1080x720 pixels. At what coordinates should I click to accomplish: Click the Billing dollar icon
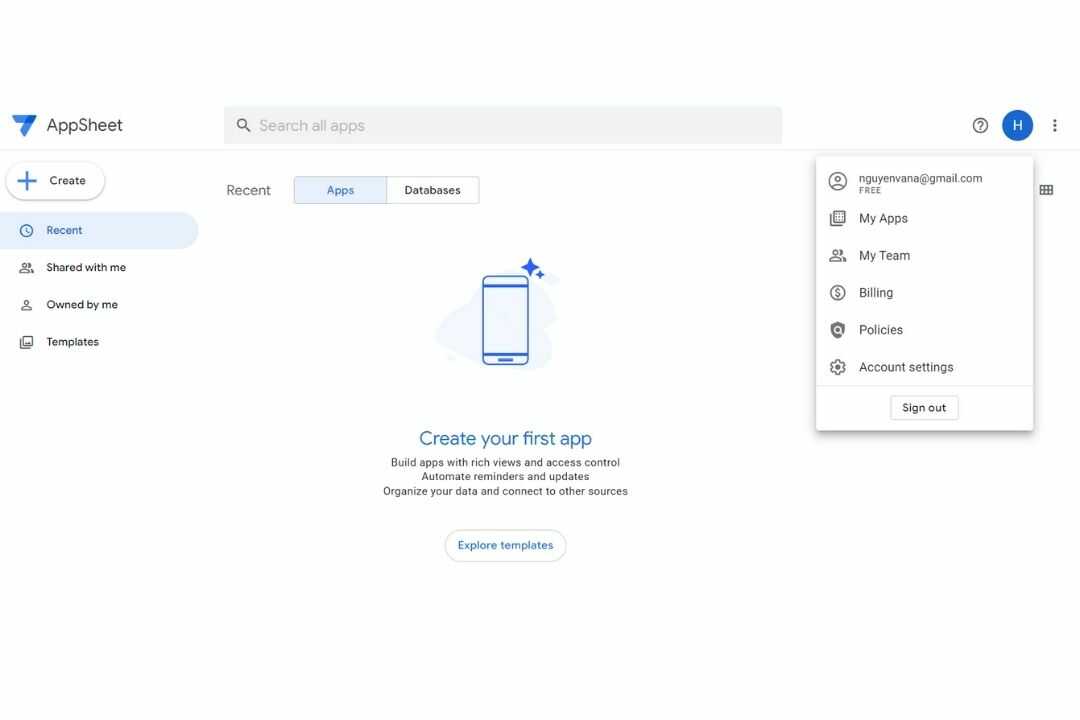click(x=838, y=293)
